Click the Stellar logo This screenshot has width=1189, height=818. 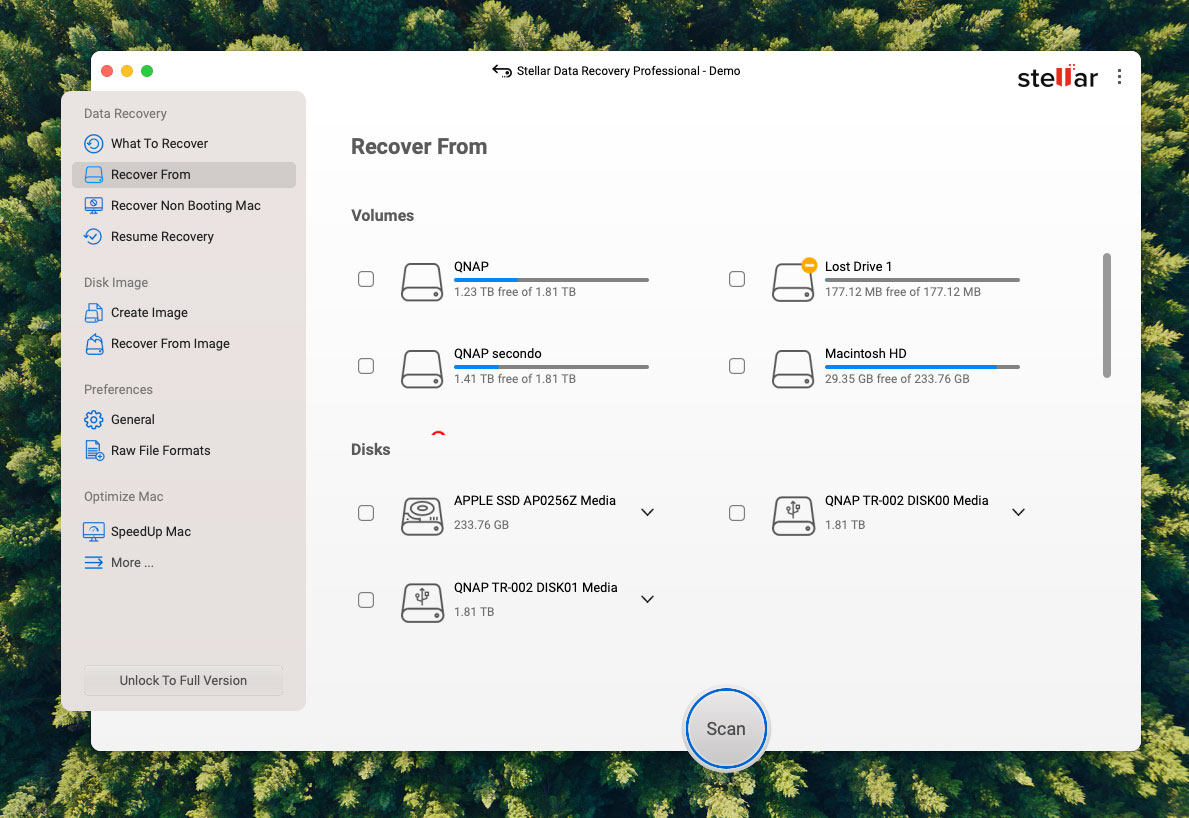[1057, 77]
